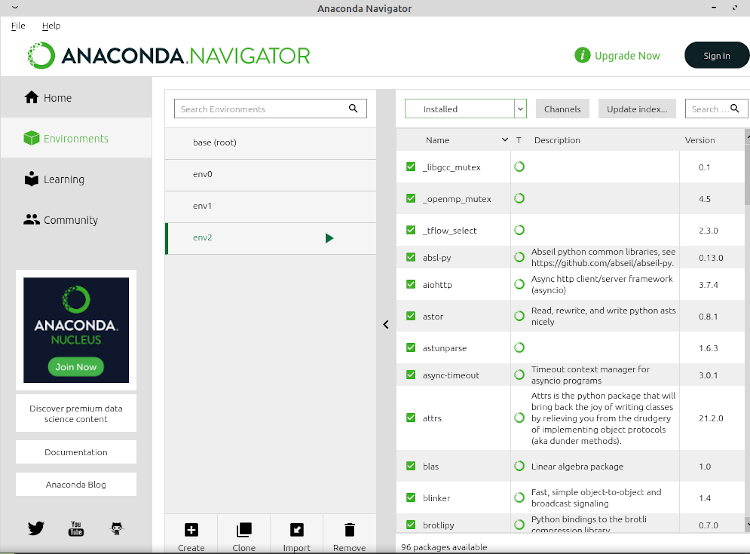
Task: Click the Anaconda Nucleus banner image
Action: point(76,330)
